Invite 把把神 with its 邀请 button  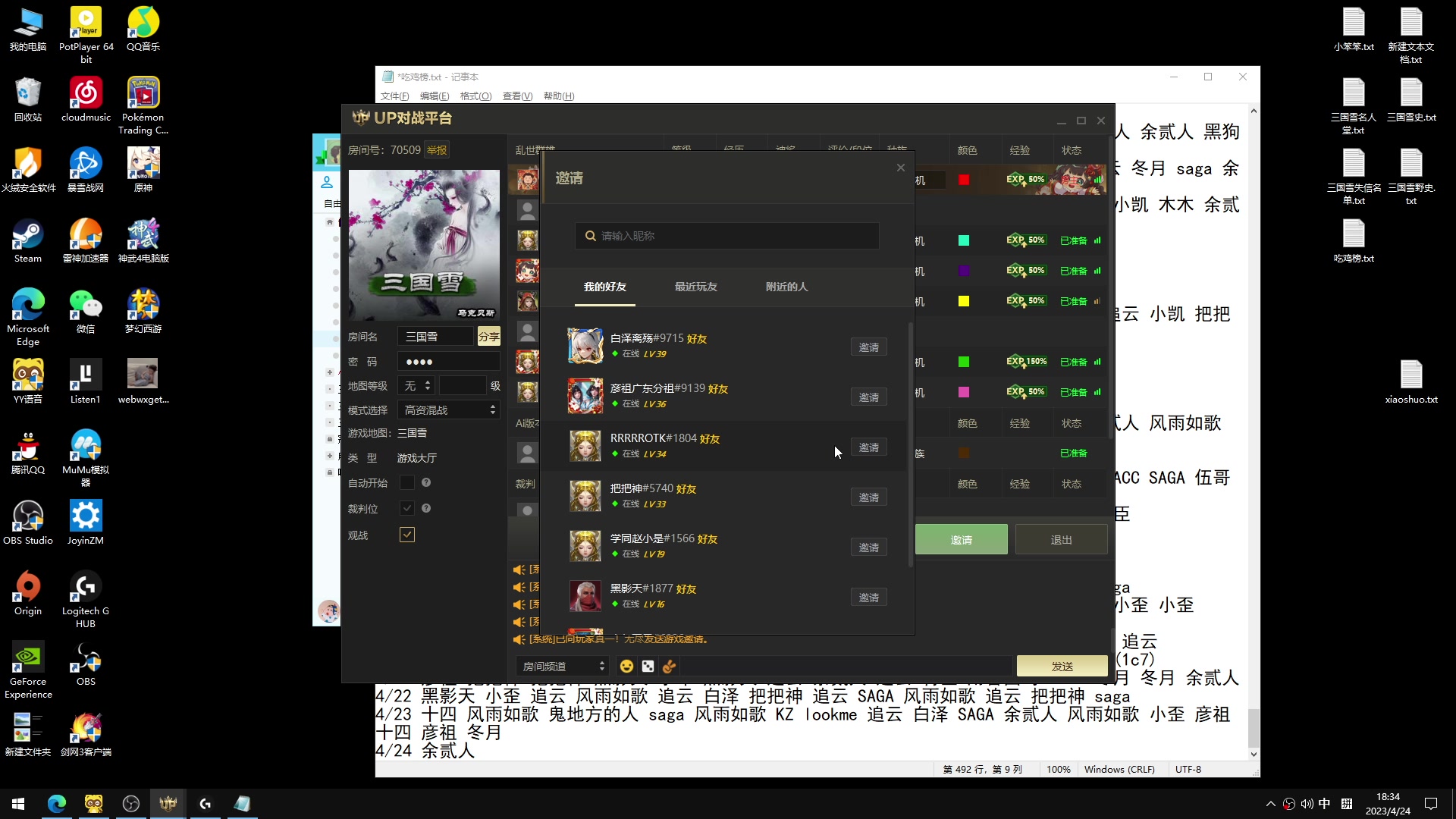point(869,497)
